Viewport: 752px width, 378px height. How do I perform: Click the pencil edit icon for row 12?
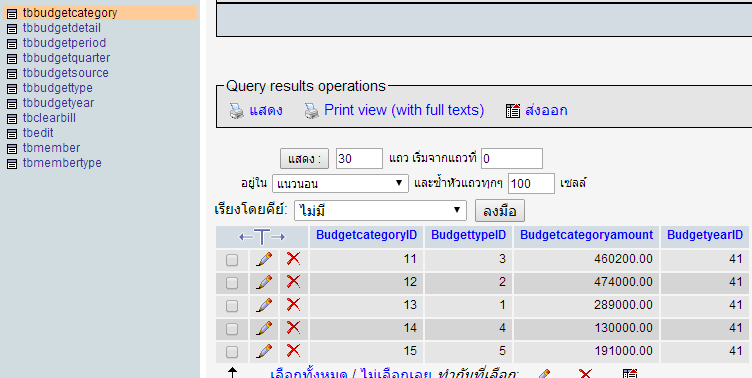coord(264,282)
